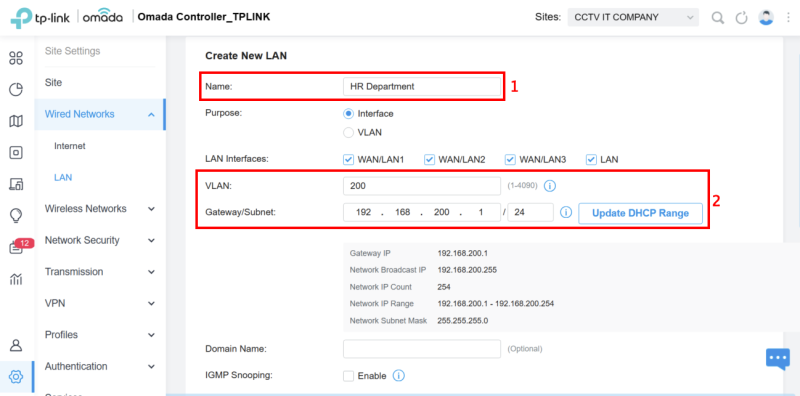Expand the Wireless Networks section
Screen dimensions: 800x396
pyautogui.click(x=99, y=209)
